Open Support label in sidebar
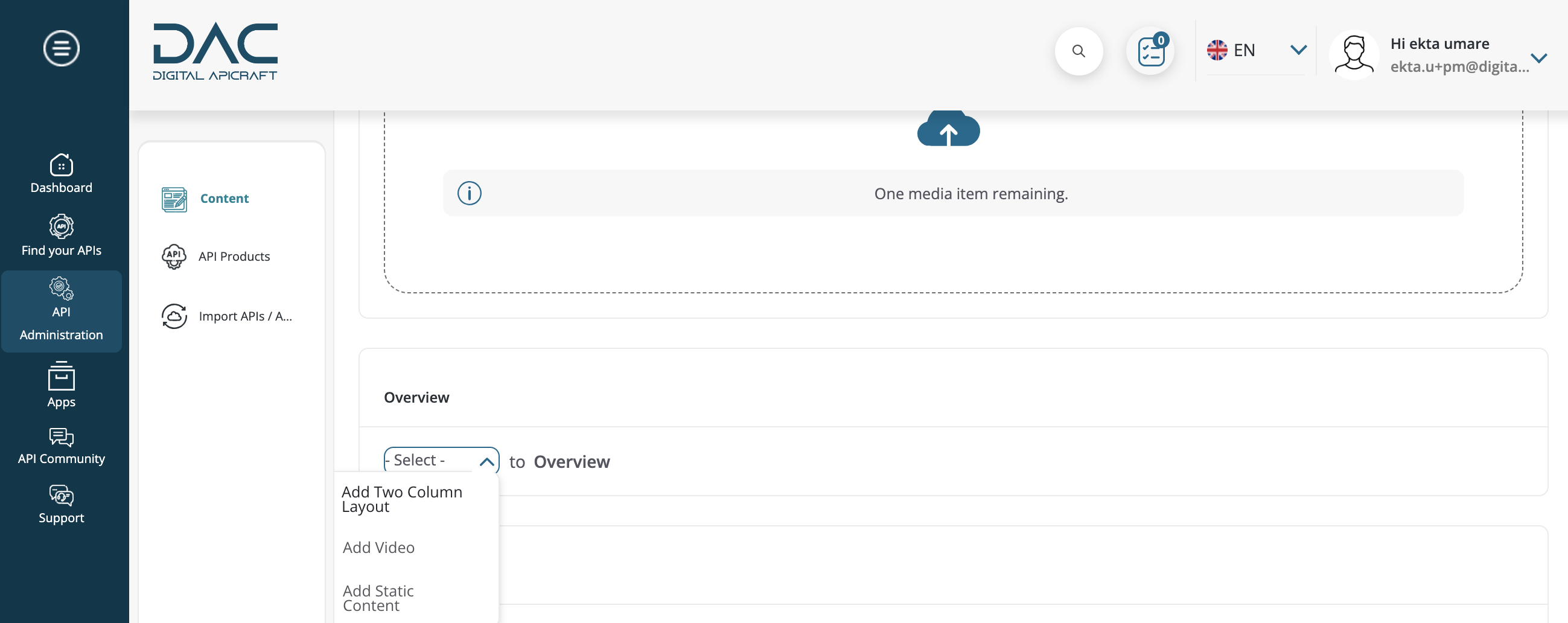 point(61,517)
